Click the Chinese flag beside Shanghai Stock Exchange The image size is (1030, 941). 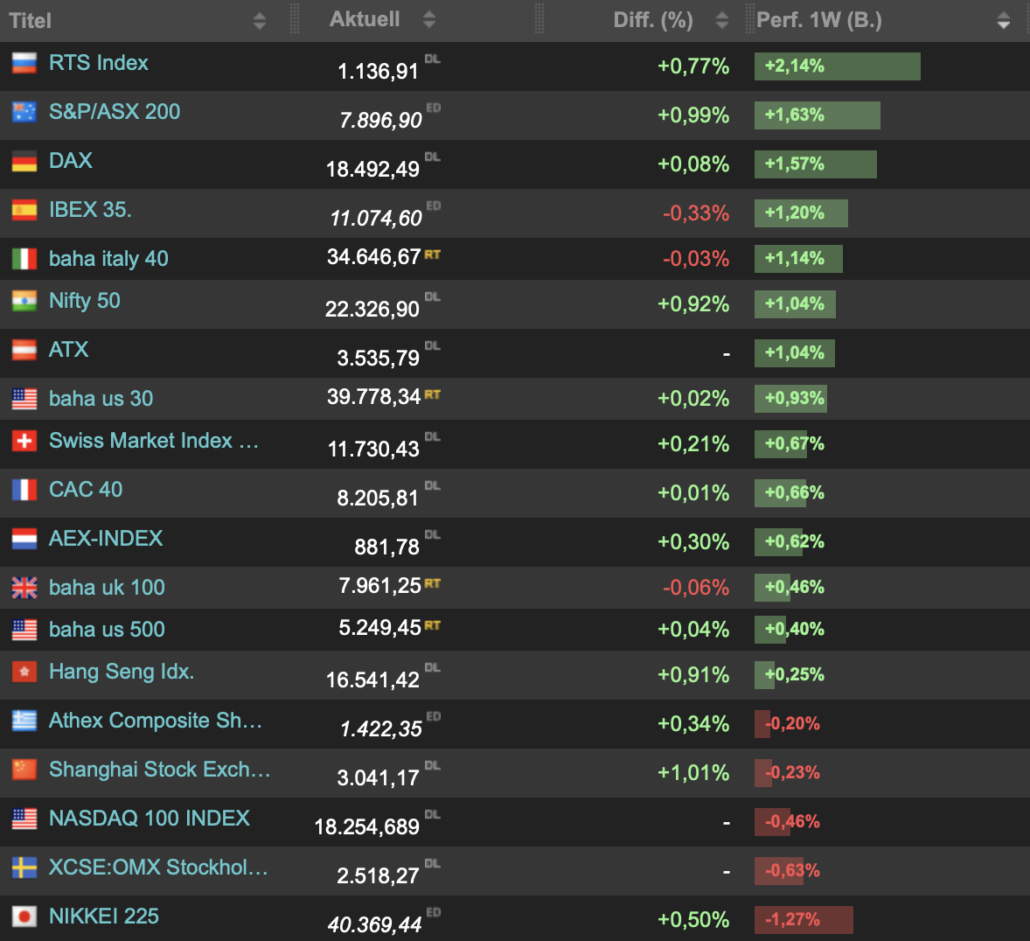[24, 770]
